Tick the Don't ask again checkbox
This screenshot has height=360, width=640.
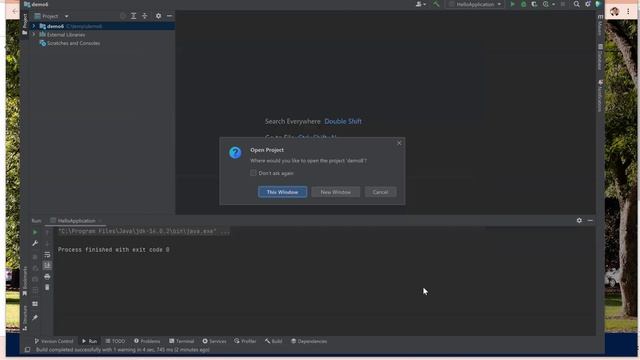[x=253, y=173]
